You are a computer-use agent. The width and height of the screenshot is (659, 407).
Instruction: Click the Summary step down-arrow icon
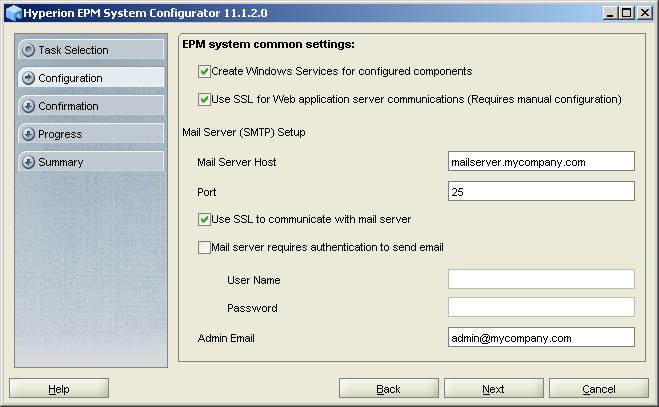[28, 162]
